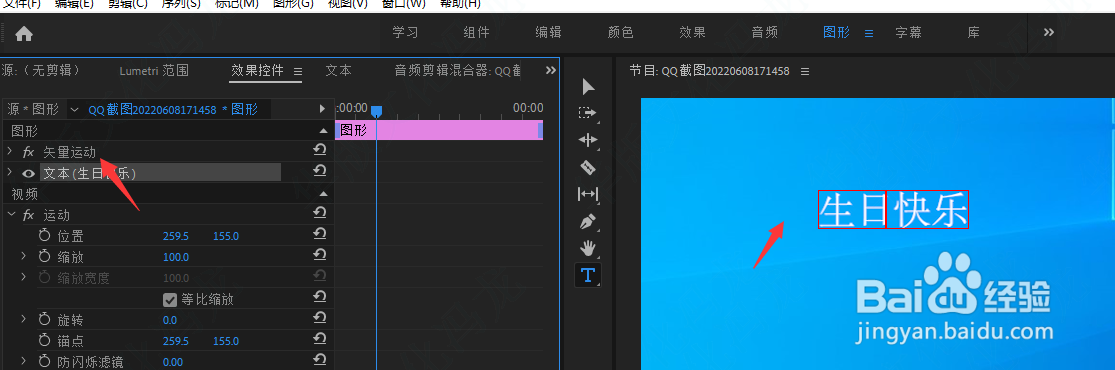
Task: Reset the 等比缩放 row
Action: (x=320, y=297)
